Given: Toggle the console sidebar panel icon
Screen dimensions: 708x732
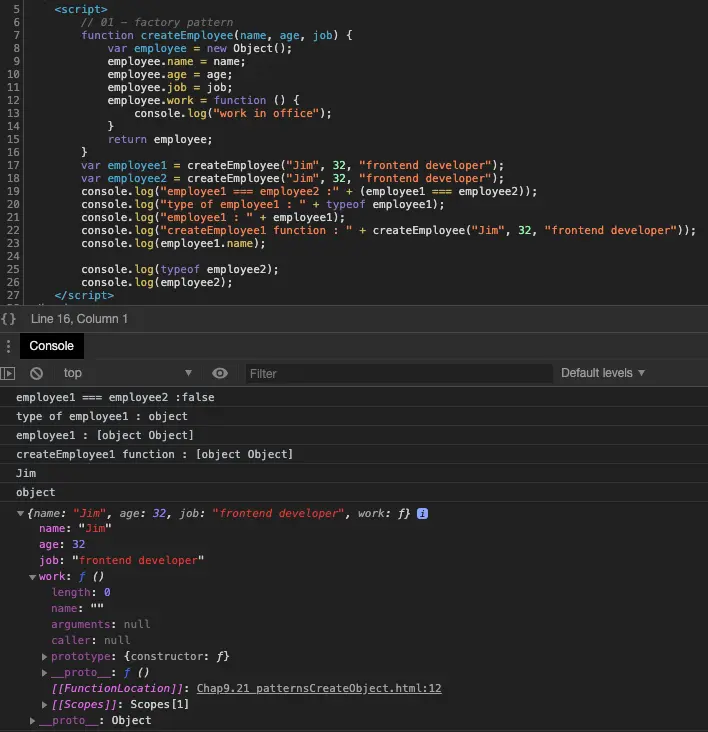Looking at the screenshot, I should tap(8, 373).
